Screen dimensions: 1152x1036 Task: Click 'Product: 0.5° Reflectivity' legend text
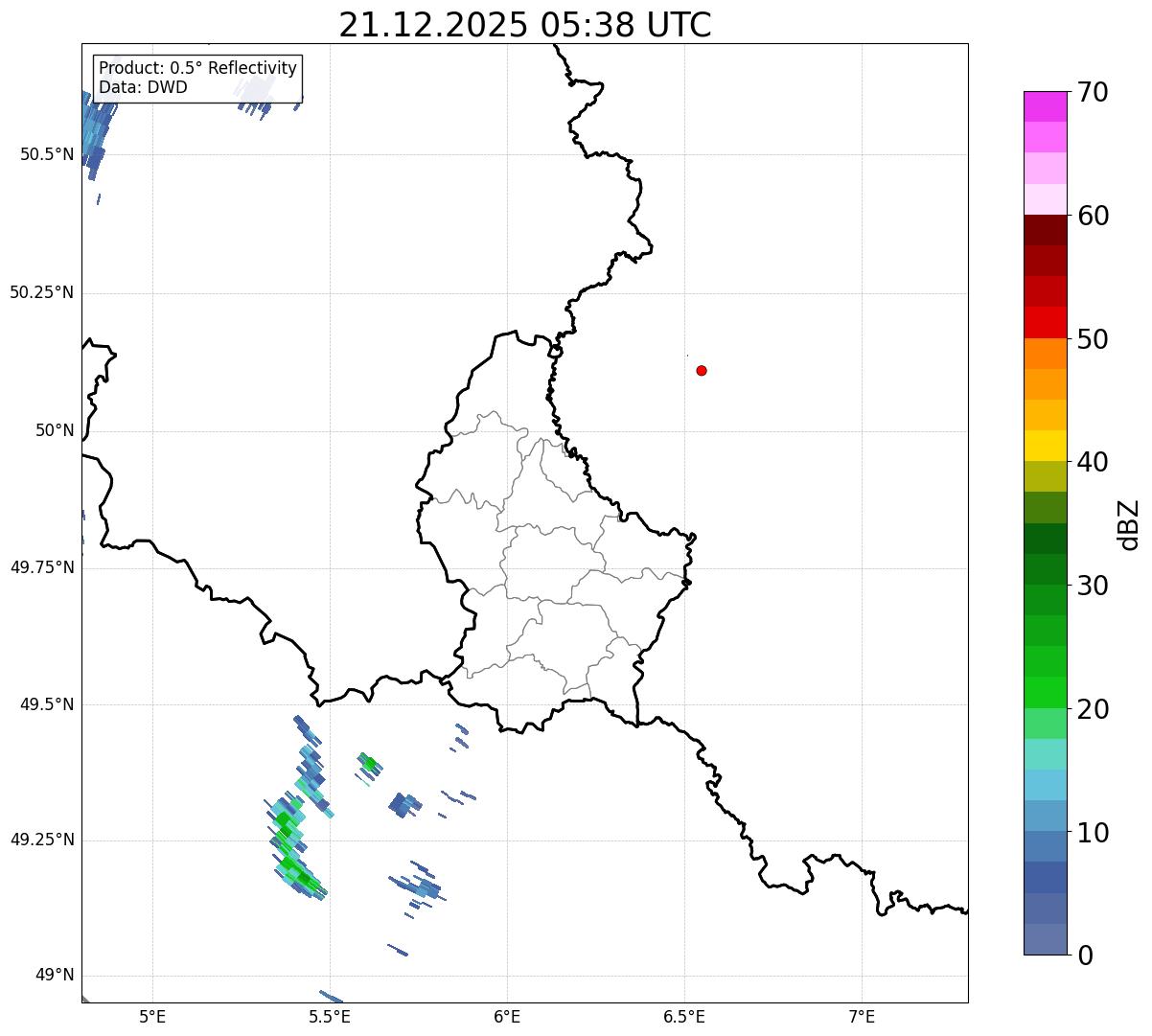(197, 69)
